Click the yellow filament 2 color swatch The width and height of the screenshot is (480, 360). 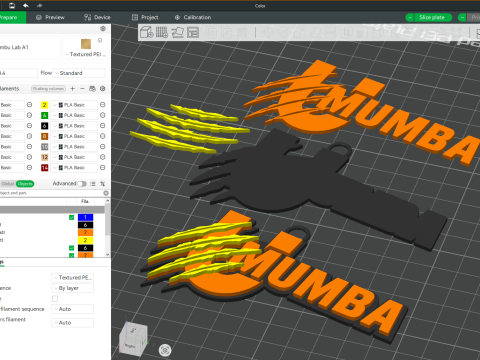click(44, 105)
